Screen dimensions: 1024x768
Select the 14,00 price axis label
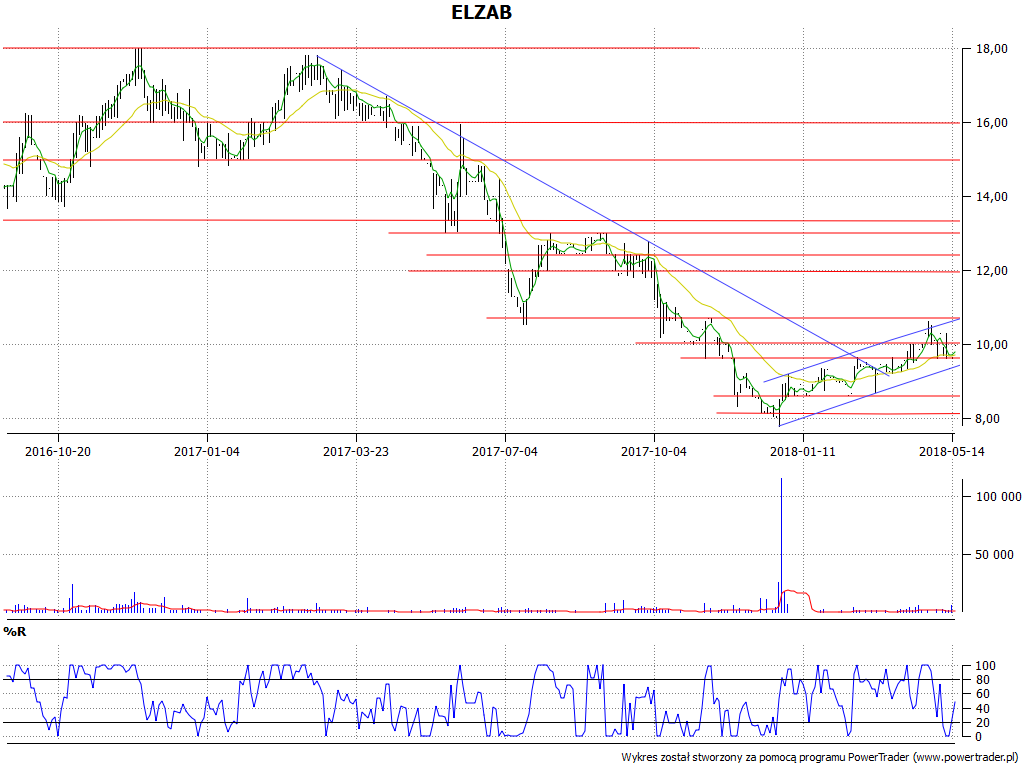(x=991, y=197)
